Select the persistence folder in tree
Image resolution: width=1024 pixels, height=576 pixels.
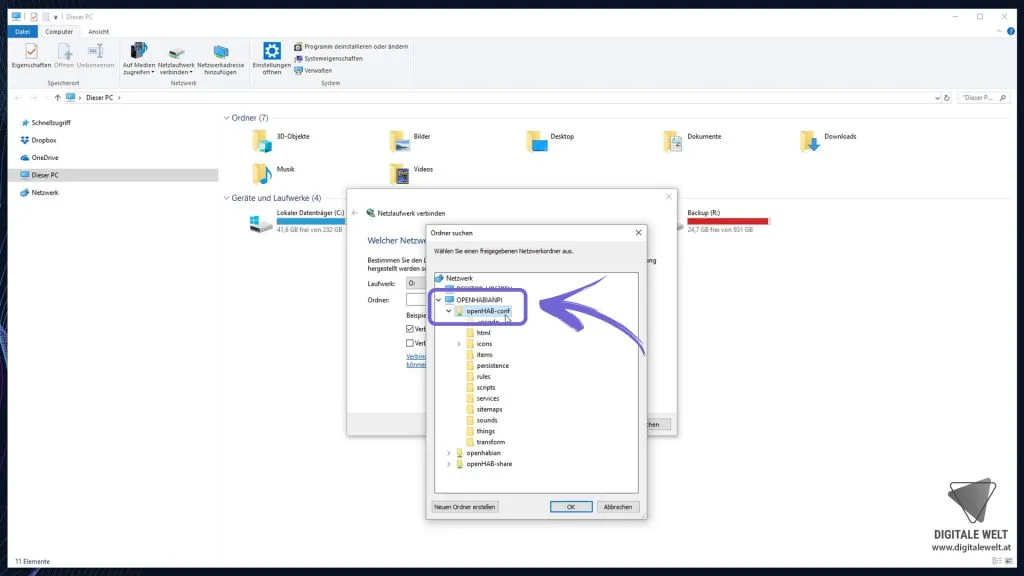coord(492,366)
